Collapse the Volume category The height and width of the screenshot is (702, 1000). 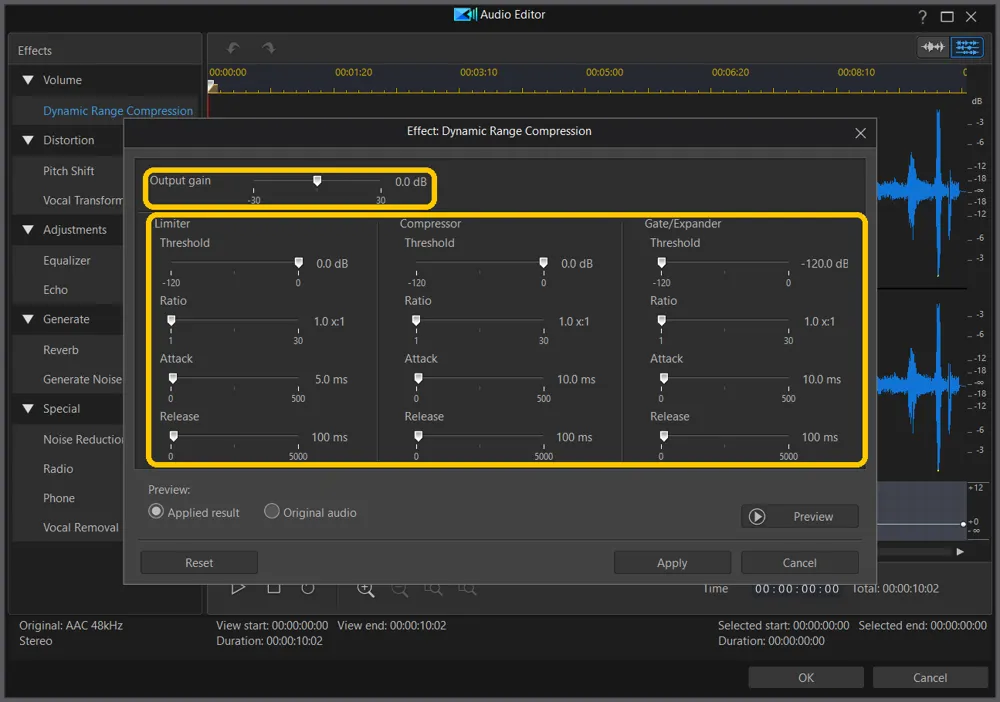pyautogui.click(x=28, y=80)
